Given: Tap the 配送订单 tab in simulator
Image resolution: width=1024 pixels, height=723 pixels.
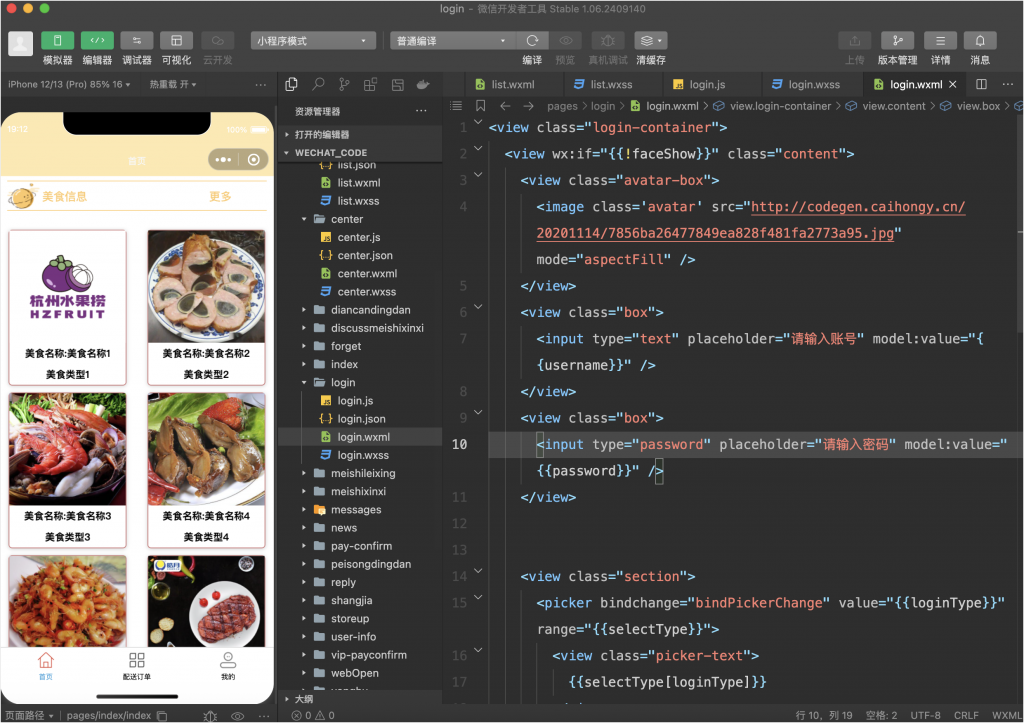Looking at the screenshot, I should (137, 666).
